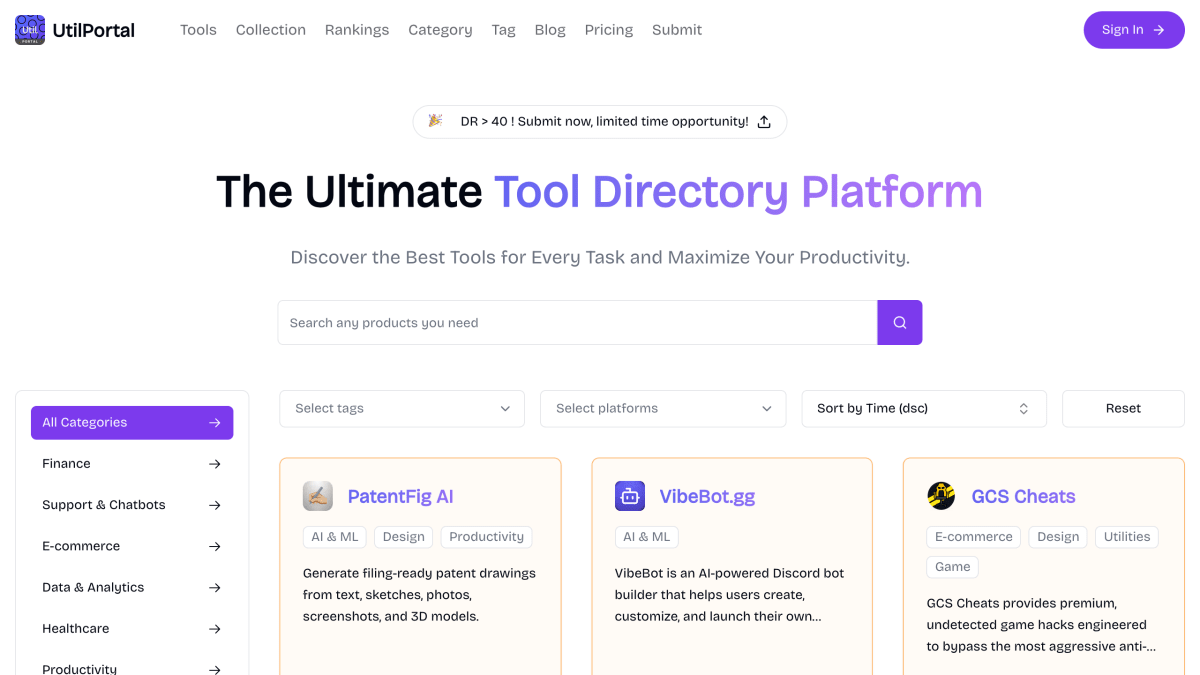The height and width of the screenshot is (675, 1200).
Task: Click the arrow next to E-commerce category
Action: [x=215, y=546]
